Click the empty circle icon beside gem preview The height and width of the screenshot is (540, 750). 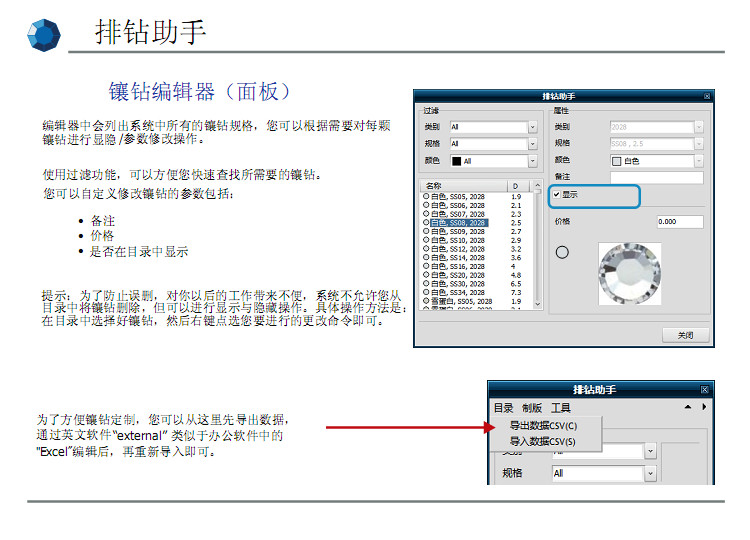[x=562, y=252]
